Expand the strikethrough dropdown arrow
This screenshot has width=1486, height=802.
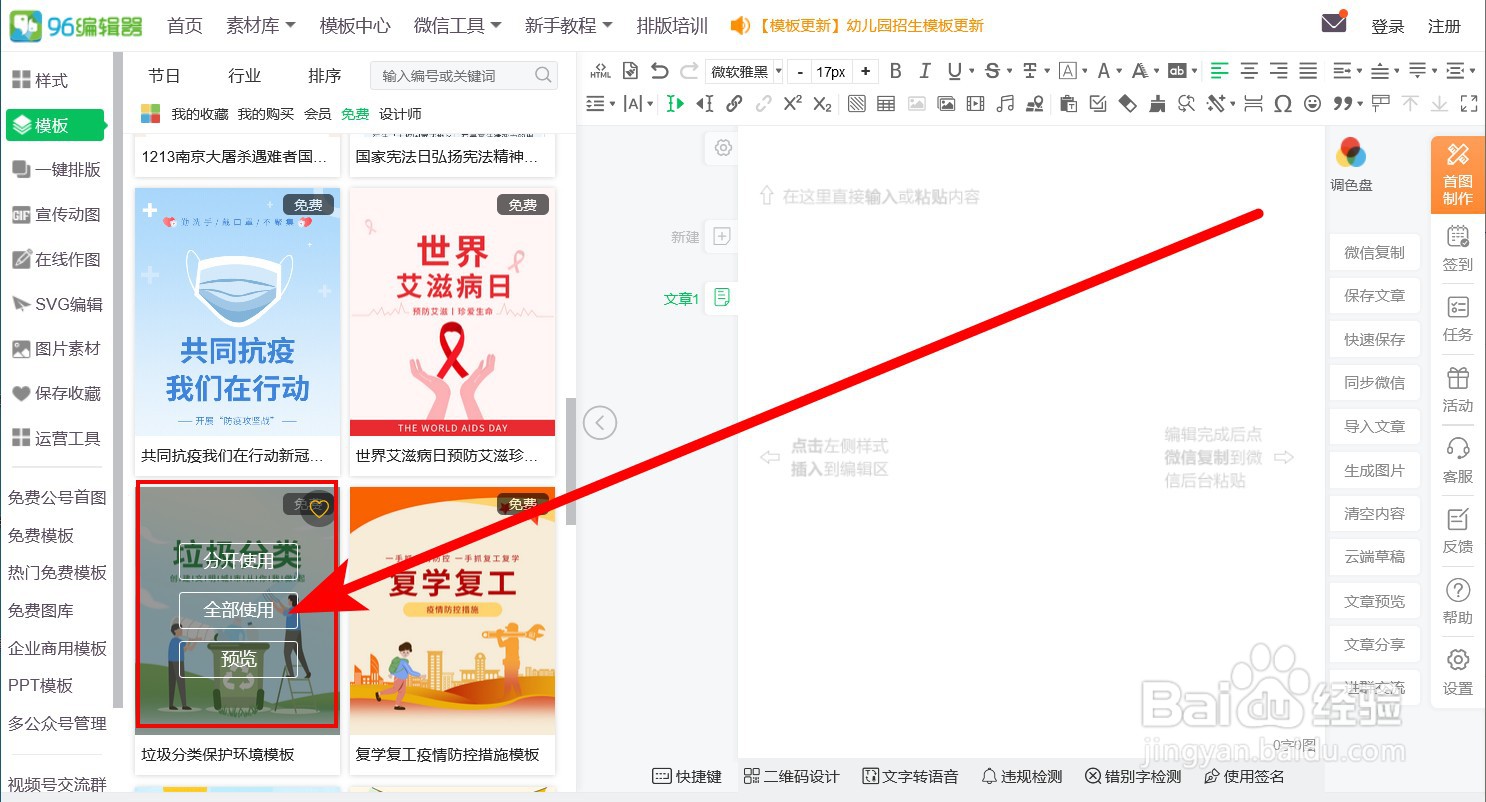click(x=1010, y=71)
